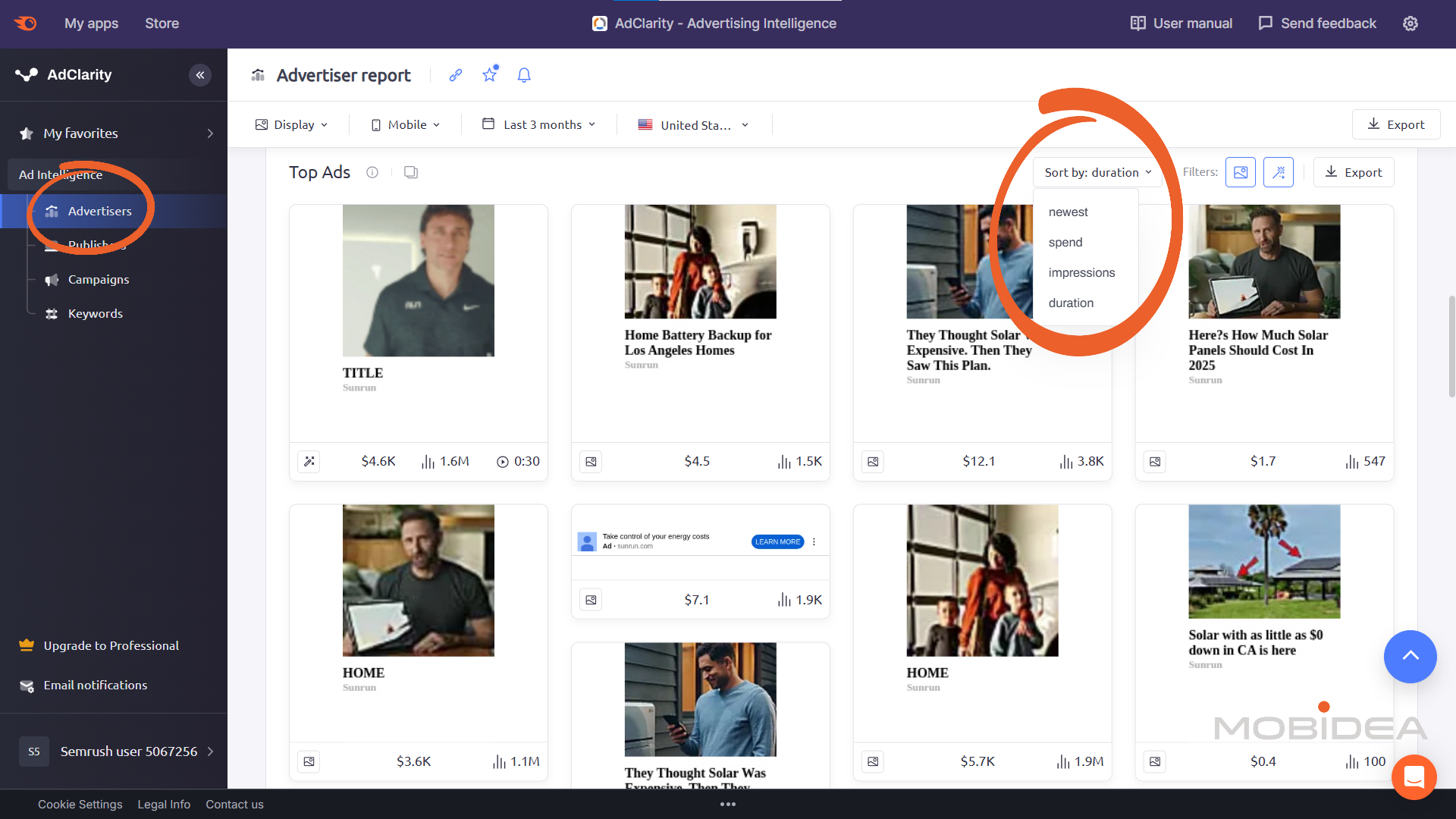The width and height of the screenshot is (1456, 819).
Task: Click the Learn More button in the Sunrun ad
Action: (x=777, y=541)
